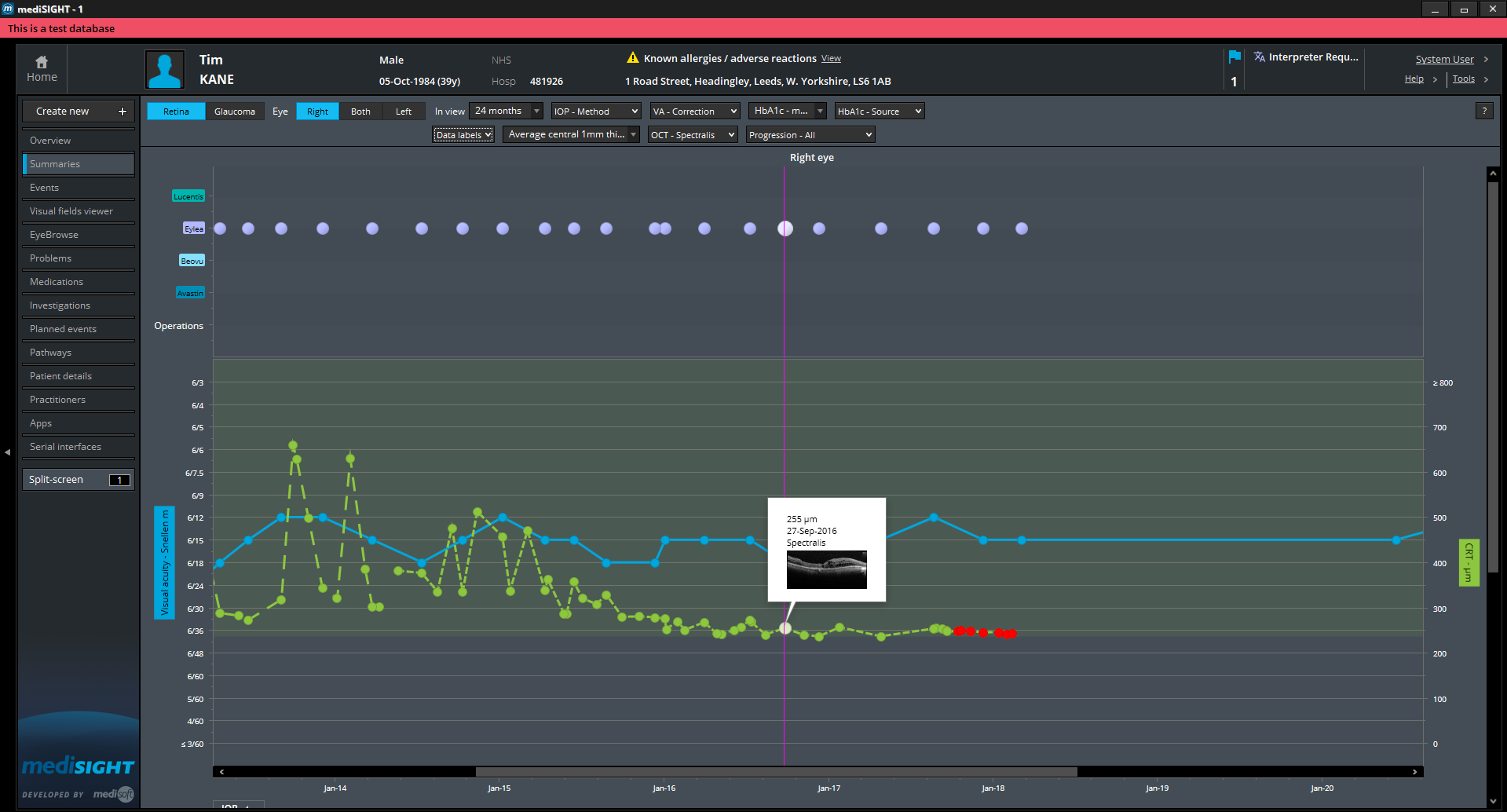Image resolution: width=1507 pixels, height=812 pixels.
Task: Click the question mark help icon
Action: [1484, 111]
